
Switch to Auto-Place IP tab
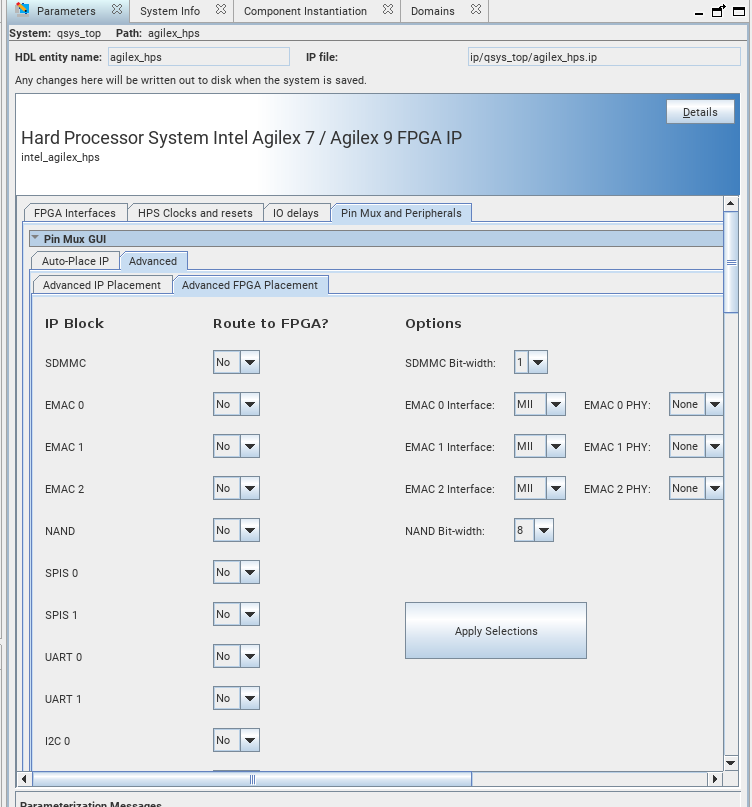75,261
